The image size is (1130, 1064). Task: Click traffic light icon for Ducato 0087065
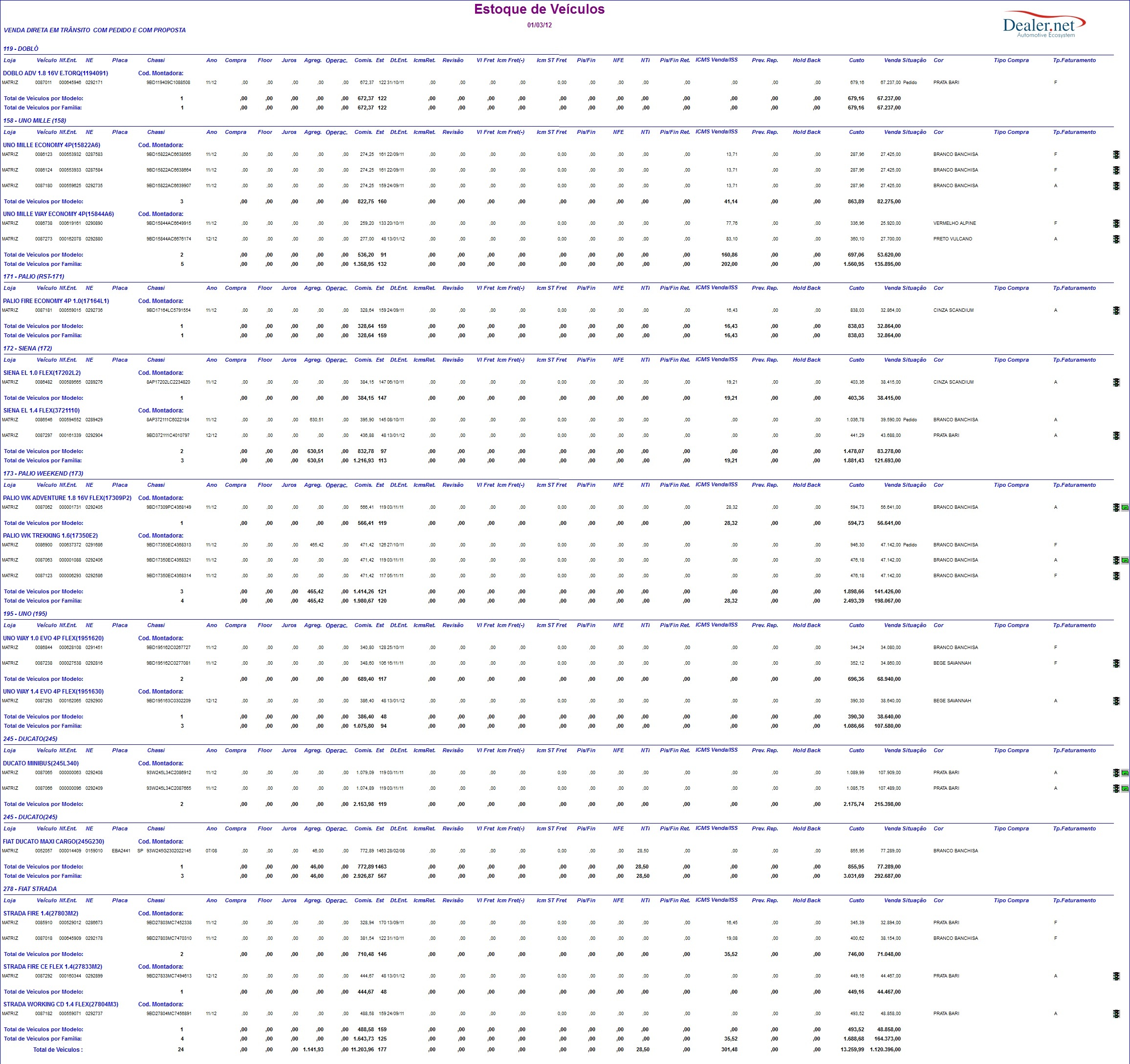(x=1116, y=773)
